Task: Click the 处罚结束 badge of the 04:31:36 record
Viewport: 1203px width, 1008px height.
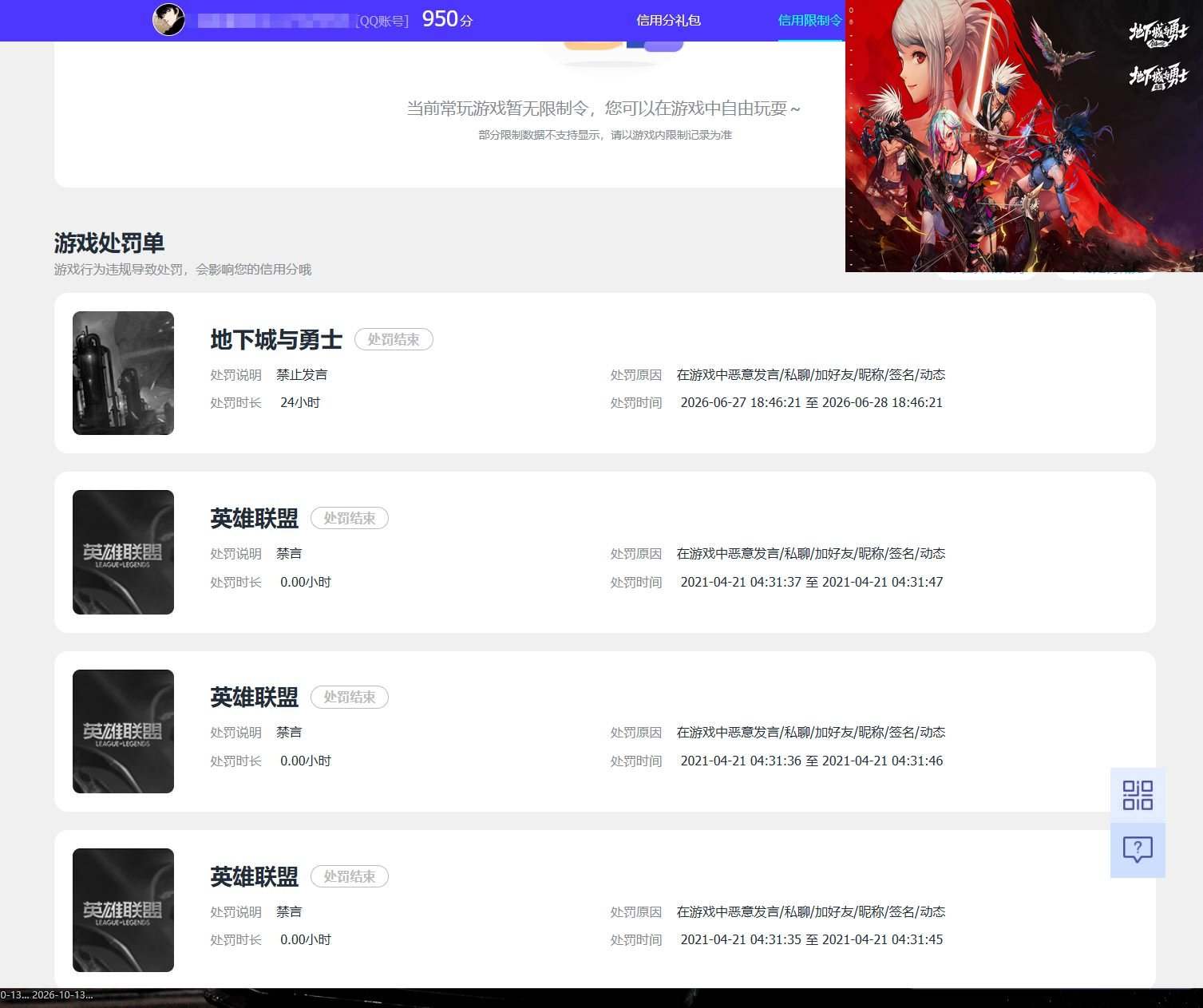Action: [x=350, y=697]
